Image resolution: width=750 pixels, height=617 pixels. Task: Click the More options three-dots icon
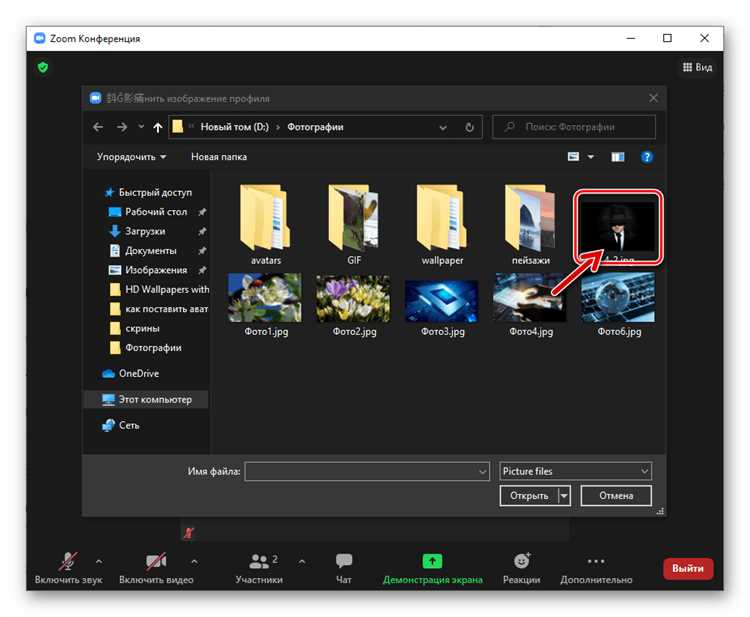pos(596,561)
